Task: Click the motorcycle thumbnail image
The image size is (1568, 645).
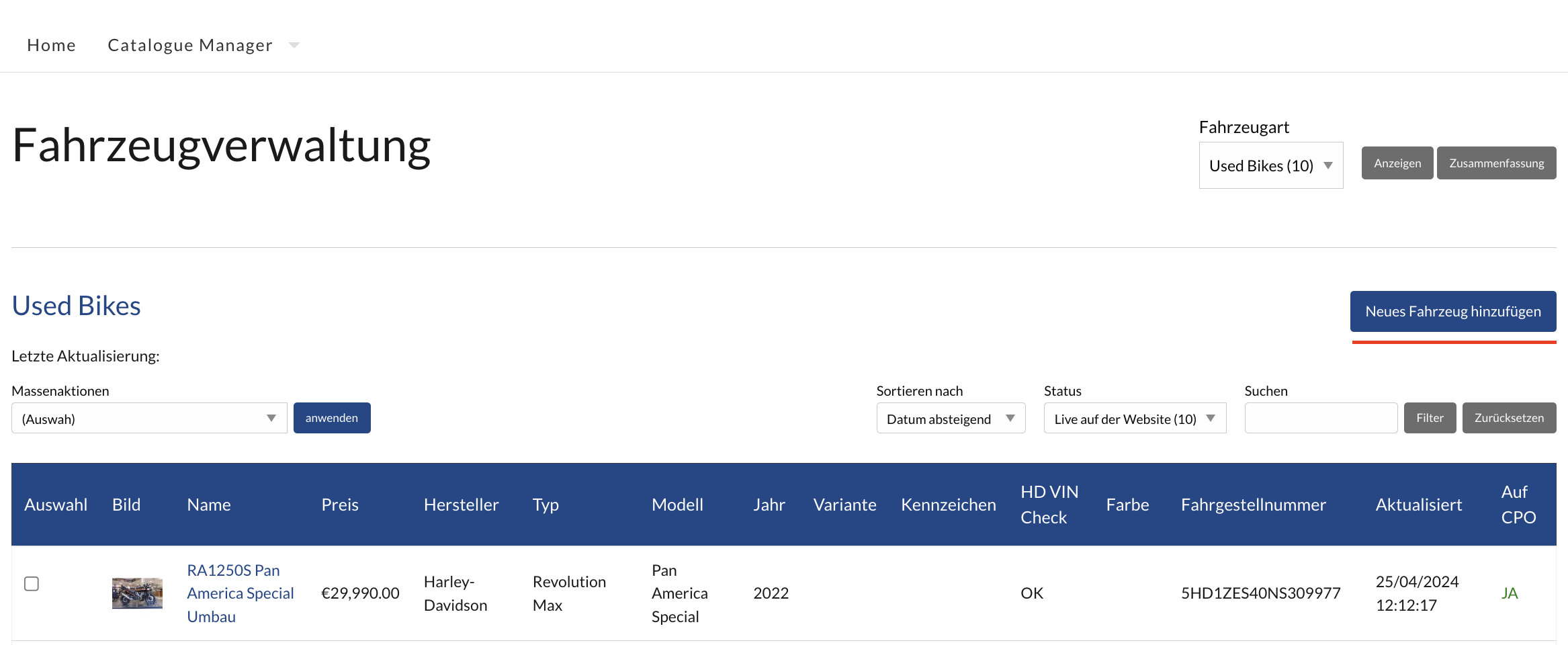Action: pos(136,593)
